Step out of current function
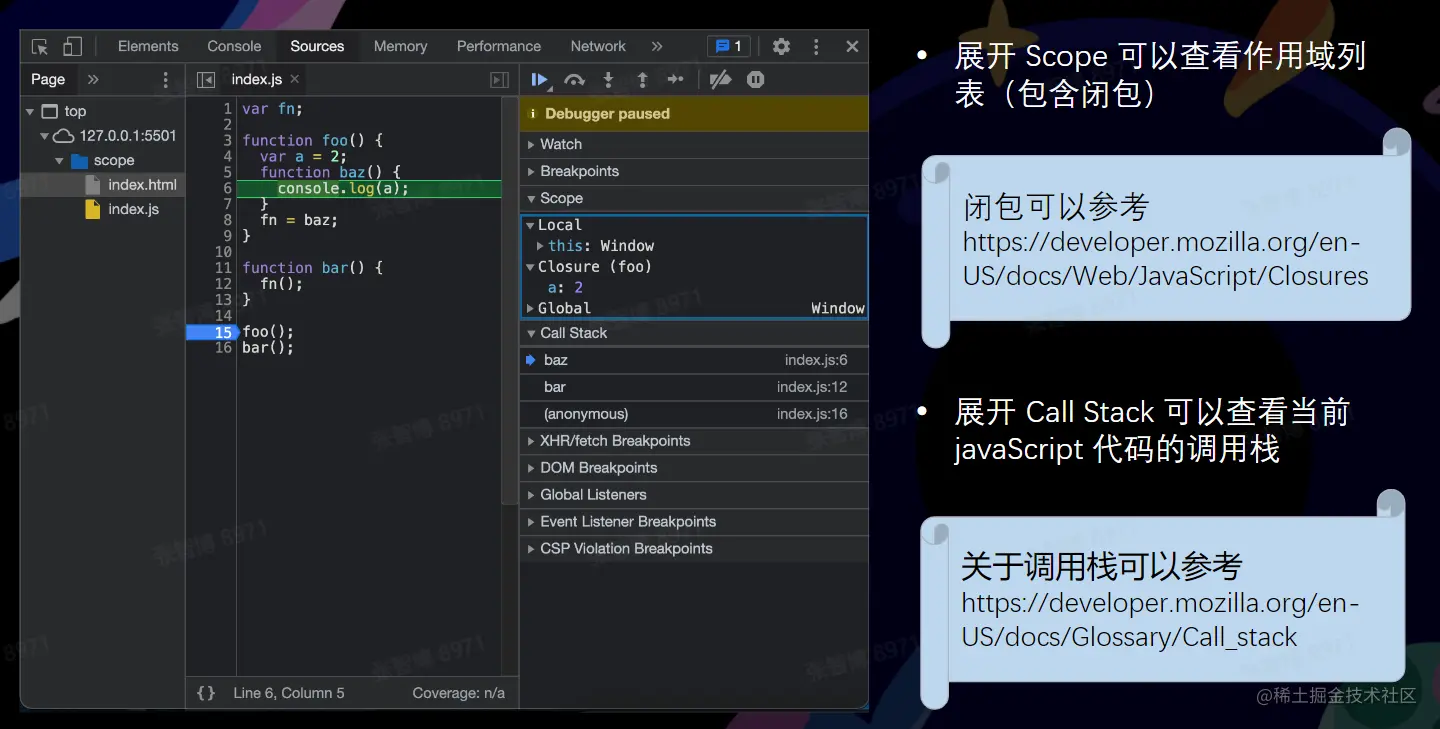Image resolution: width=1440 pixels, height=729 pixels. pos(642,79)
